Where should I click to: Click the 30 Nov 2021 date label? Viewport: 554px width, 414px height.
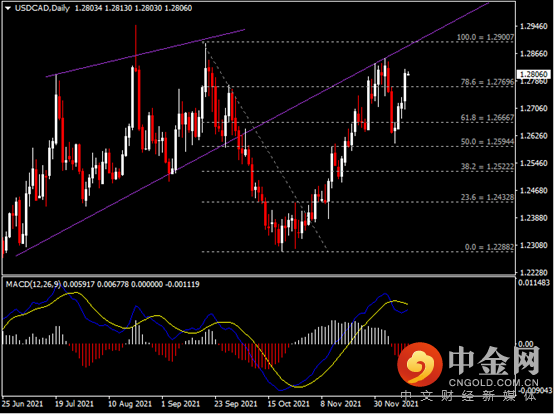(395, 404)
